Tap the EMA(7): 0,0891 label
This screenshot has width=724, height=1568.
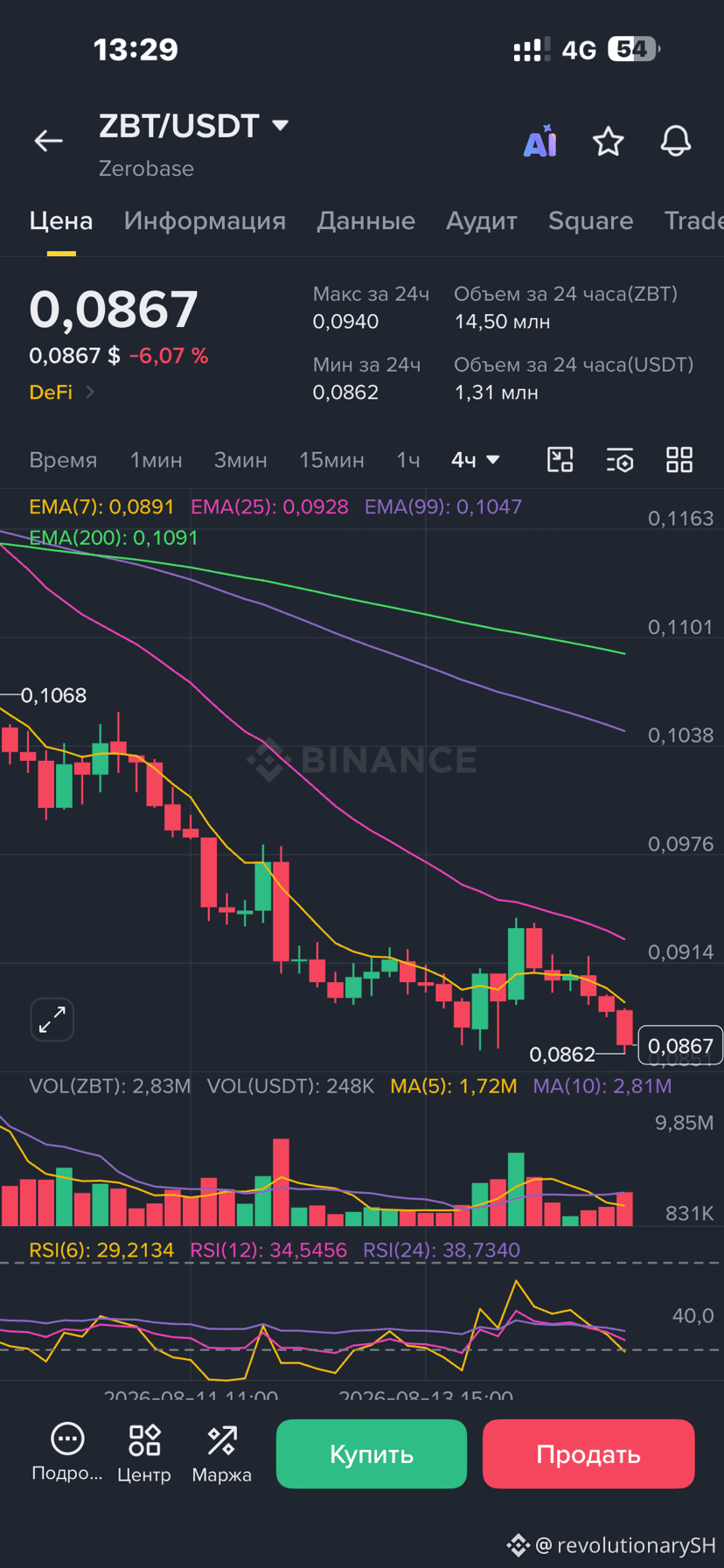(101, 507)
